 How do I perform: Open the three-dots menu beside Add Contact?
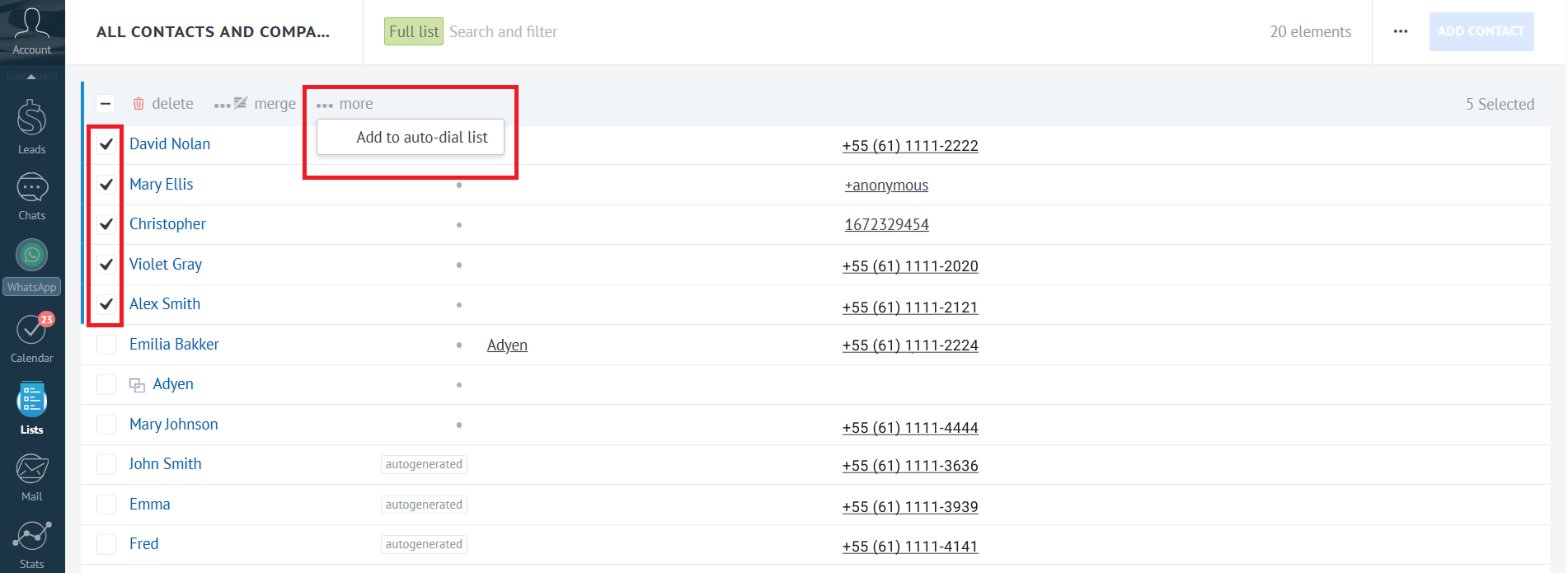pos(1400,31)
